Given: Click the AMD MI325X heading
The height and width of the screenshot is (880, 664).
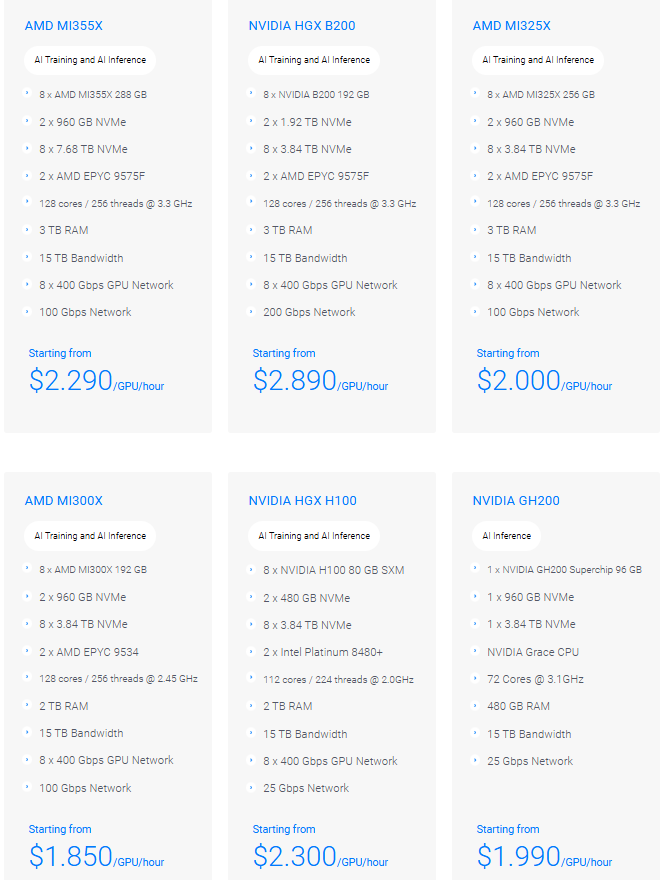Looking at the screenshot, I should (511, 25).
